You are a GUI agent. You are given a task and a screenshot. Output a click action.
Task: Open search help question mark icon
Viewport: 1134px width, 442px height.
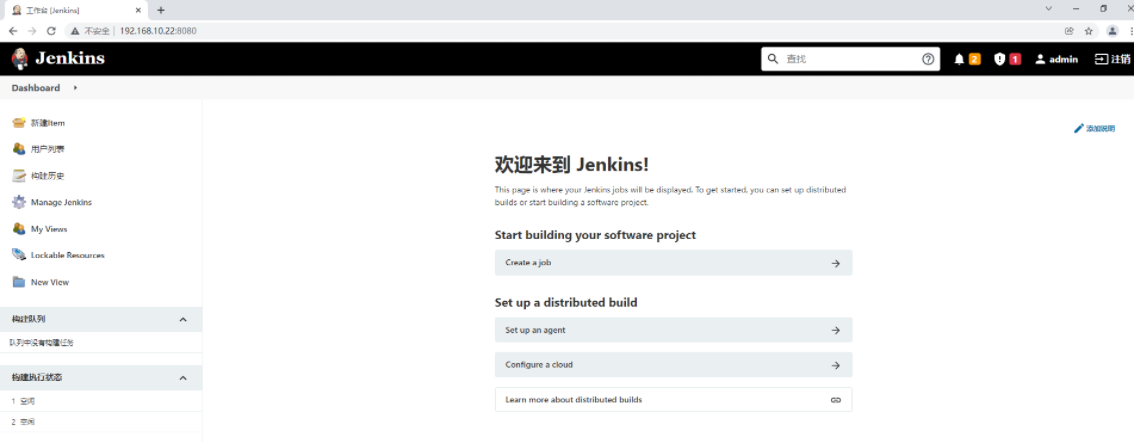pyautogui.click(x=928, y=59)
